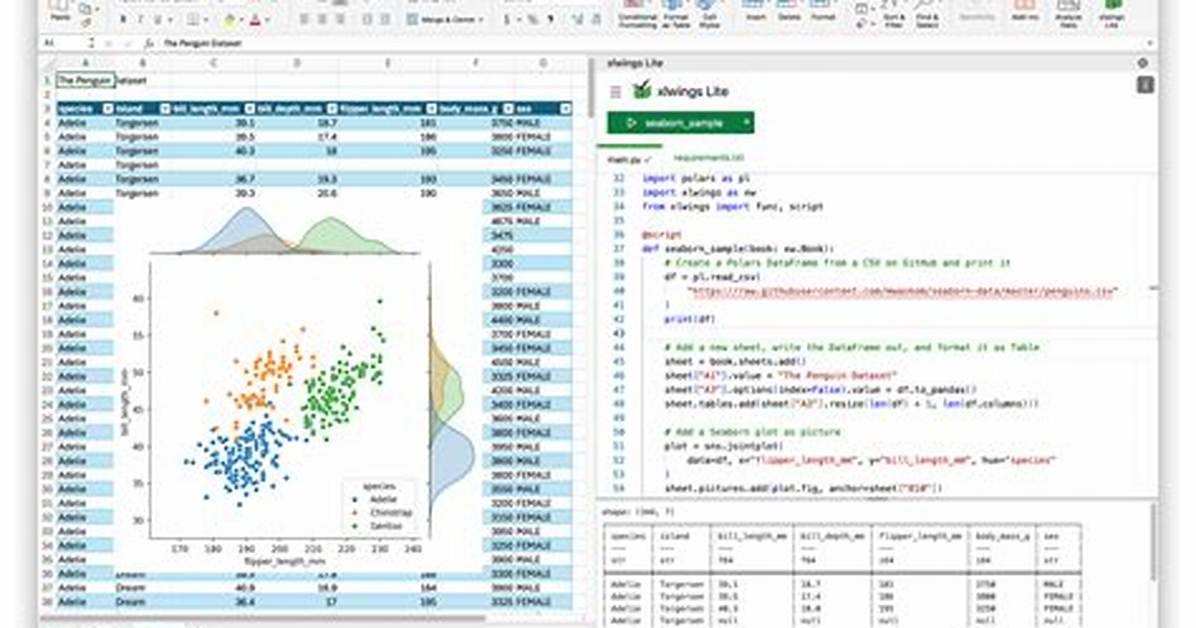Click the Add-ins ribbon icon

[1024, 11]
